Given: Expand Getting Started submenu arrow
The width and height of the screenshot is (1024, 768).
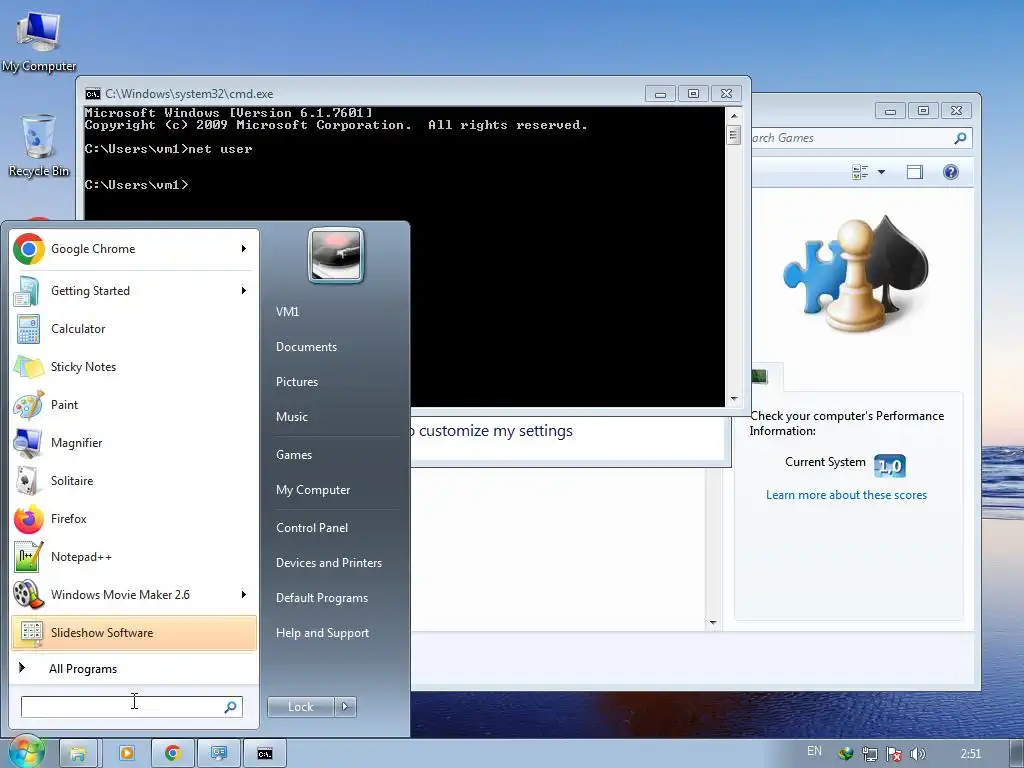Looking at the screenshot, I should click(244, 291).
